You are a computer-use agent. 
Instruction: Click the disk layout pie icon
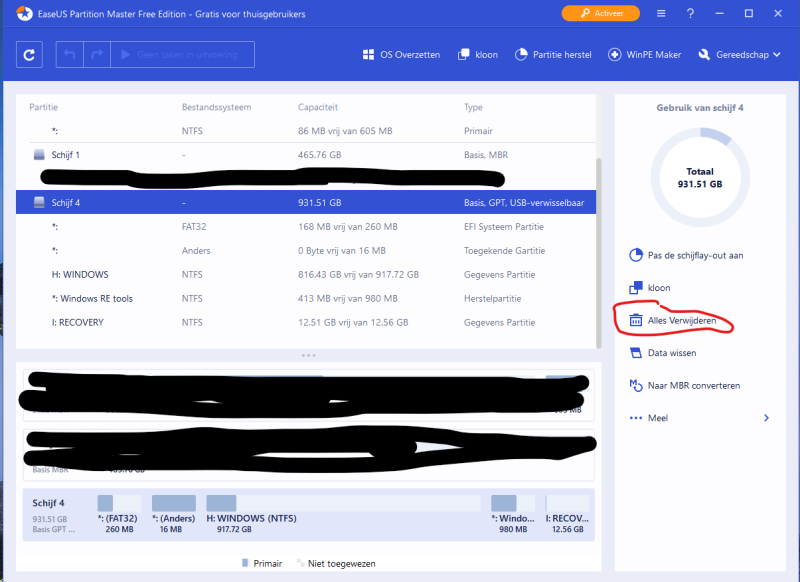[636, 255]
